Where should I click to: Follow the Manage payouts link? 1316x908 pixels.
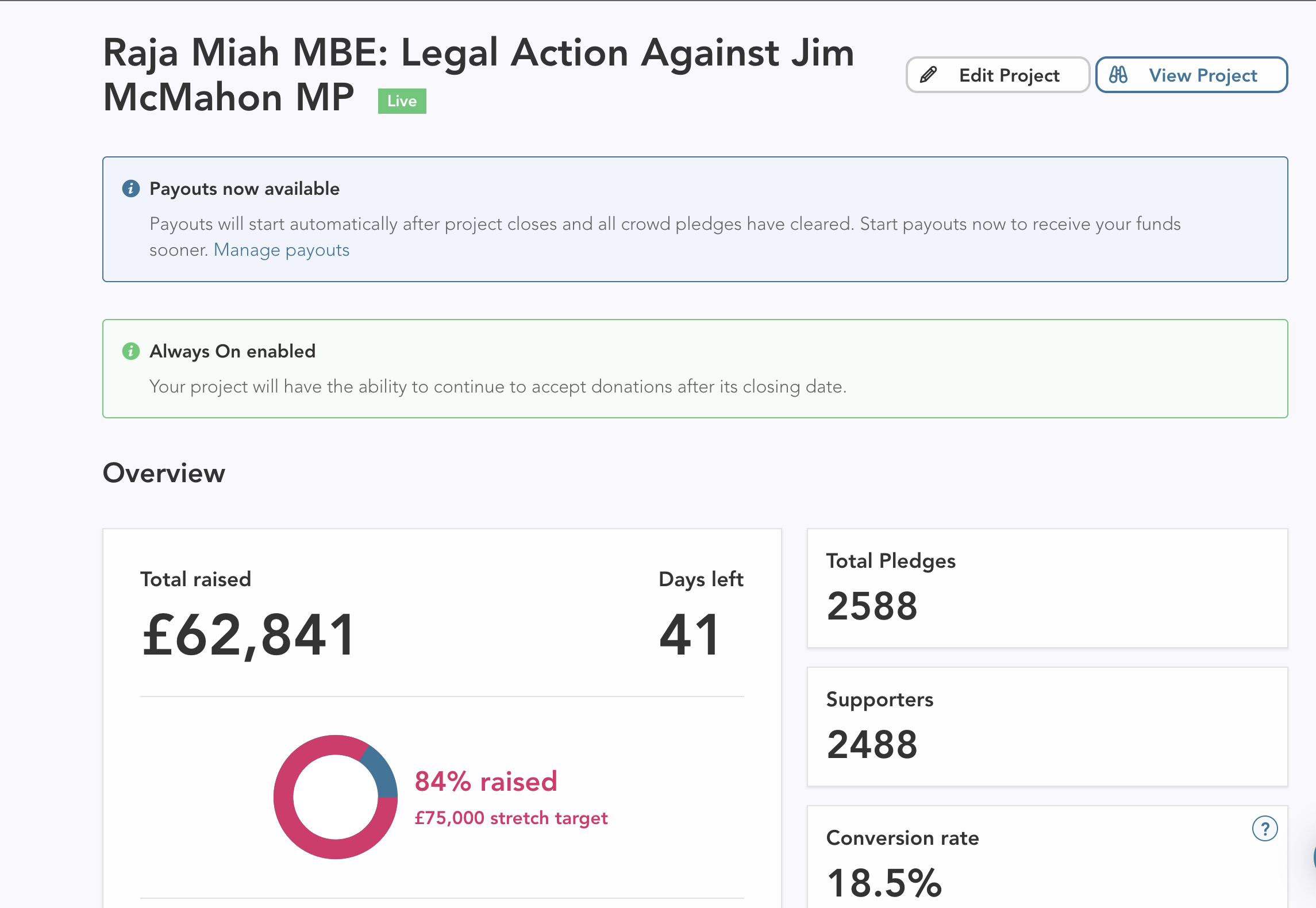(281, 250)
